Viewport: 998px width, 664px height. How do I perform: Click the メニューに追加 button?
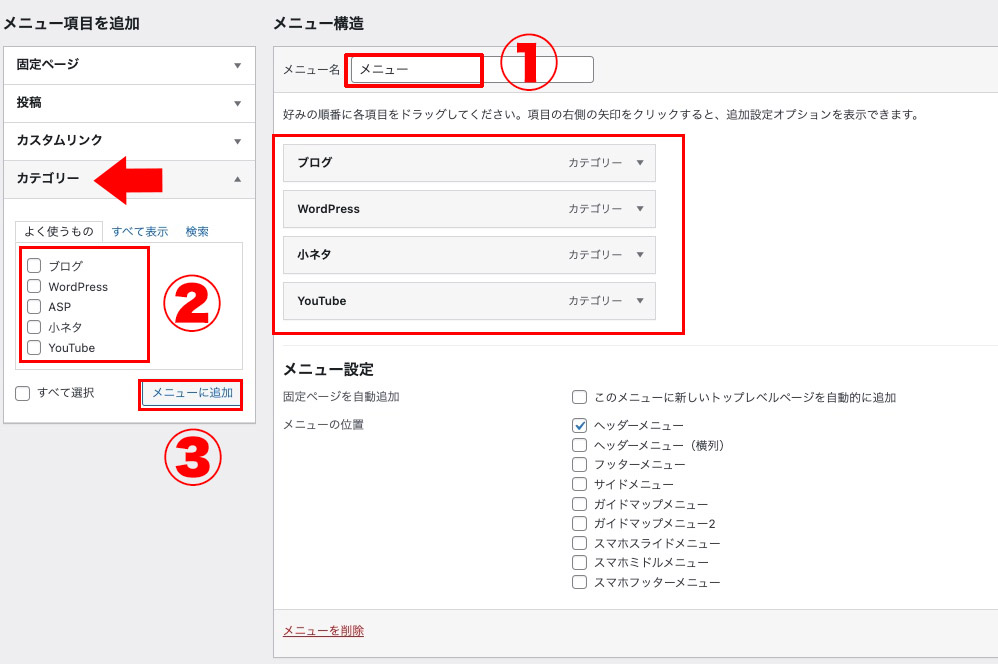(192, 393)
